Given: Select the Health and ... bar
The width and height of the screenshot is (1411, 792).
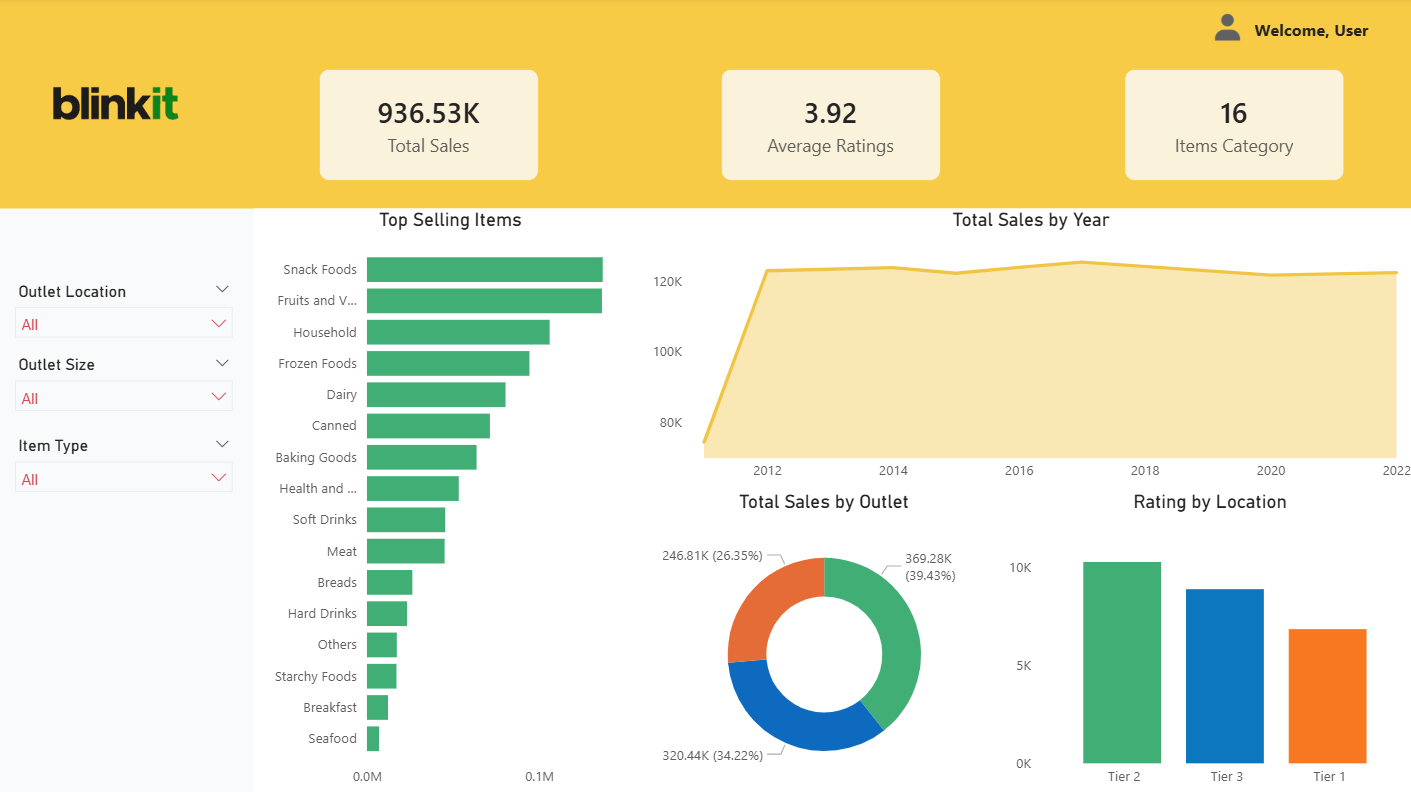Looking at the screenshot, I should coord(413,488).
